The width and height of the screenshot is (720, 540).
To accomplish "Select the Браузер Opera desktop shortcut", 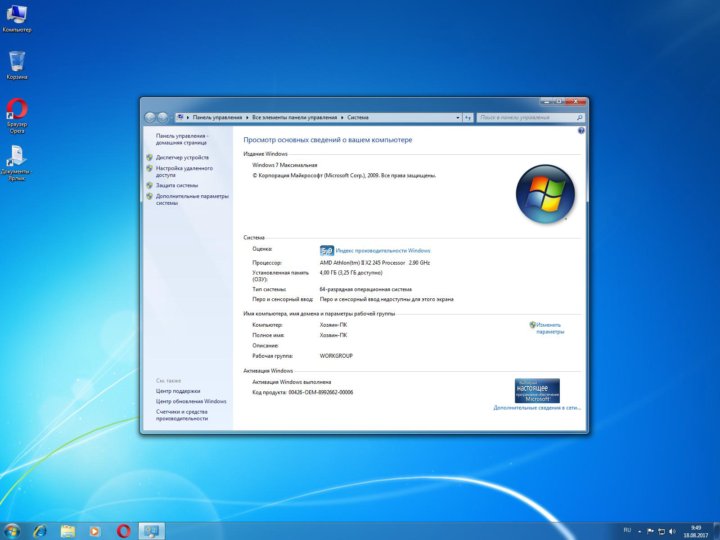I will coord(17,116).
